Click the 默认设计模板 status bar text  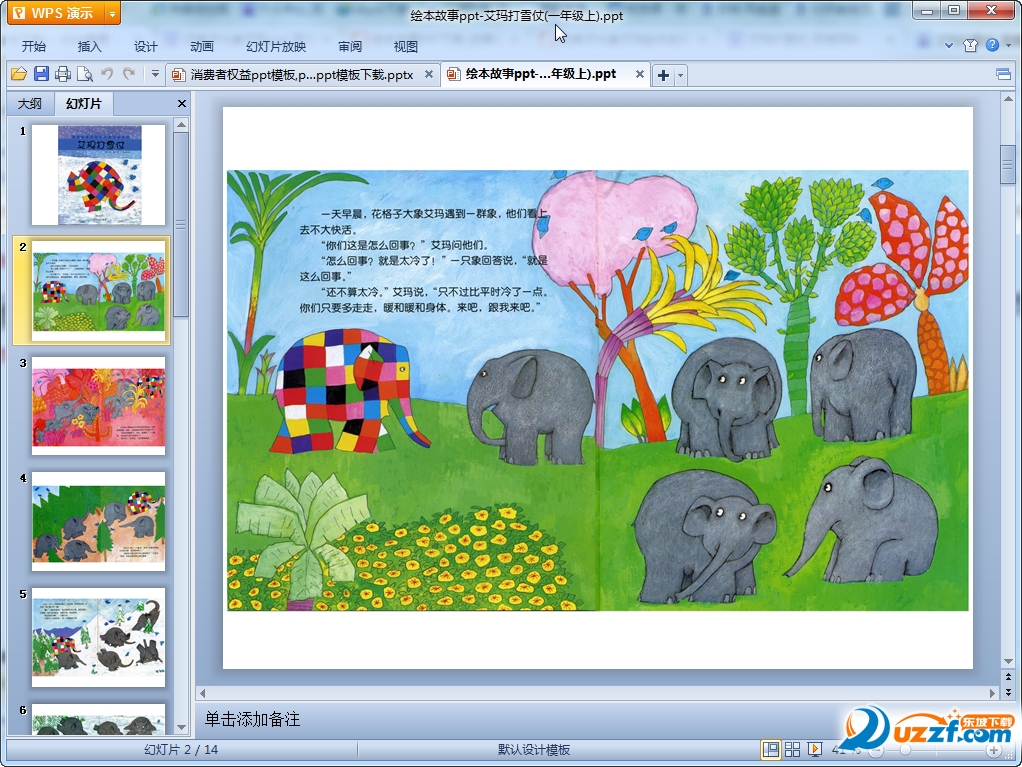tap(534, 750)
